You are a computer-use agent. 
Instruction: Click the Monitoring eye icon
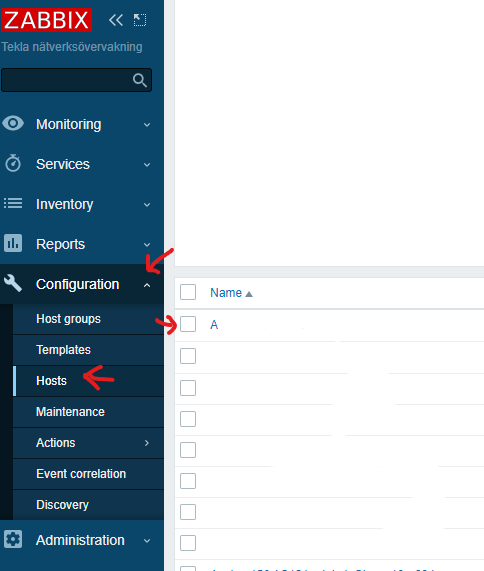click(x=13, y=123)
